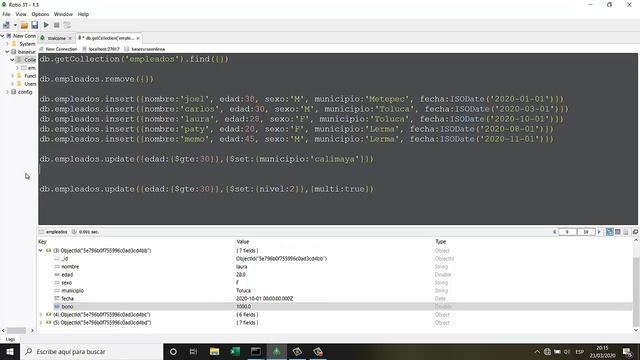Select the bono field row
This screenshot has width=640, height=360.
click(x=335, y=307)
